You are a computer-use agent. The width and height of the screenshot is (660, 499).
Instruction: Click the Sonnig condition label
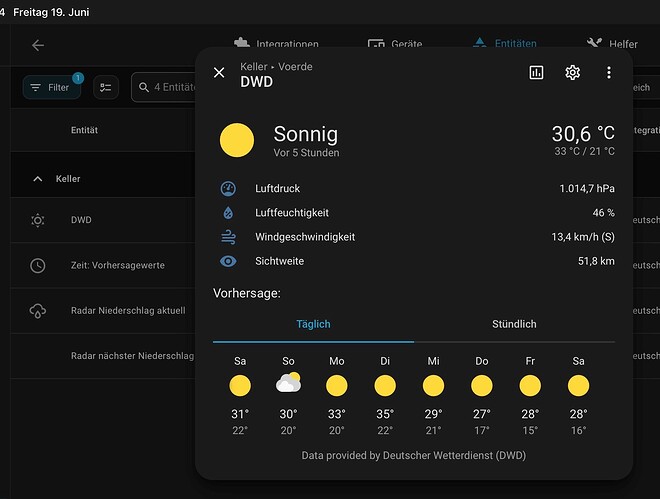(306, 135)
